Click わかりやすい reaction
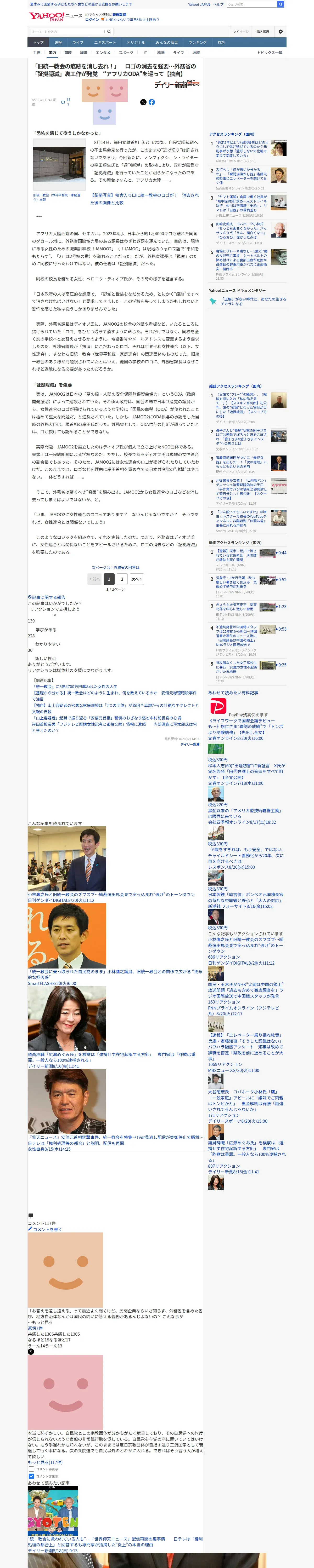314x1568 pixels. tap(48, 643)
